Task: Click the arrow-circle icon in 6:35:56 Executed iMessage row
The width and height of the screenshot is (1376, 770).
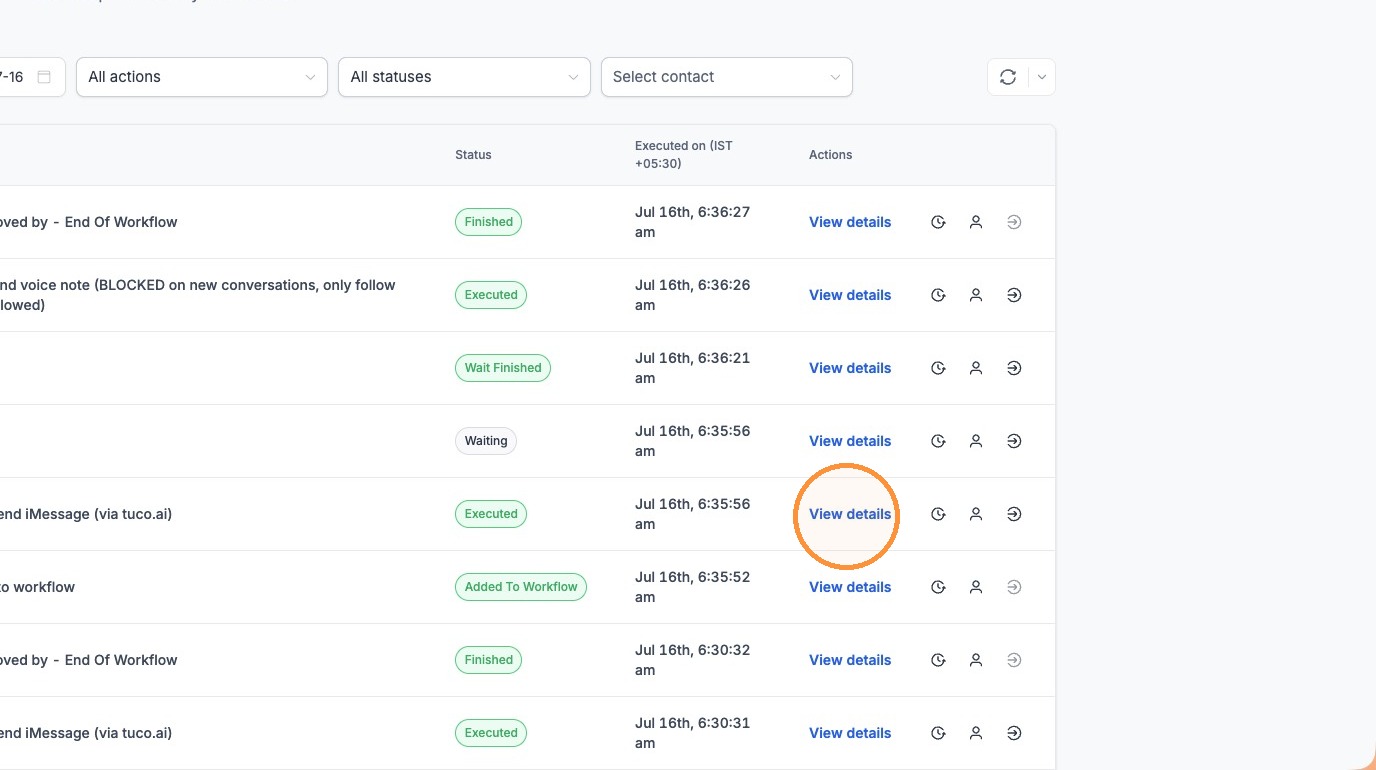Action: pyautogui.click(x=1014, y=514)
